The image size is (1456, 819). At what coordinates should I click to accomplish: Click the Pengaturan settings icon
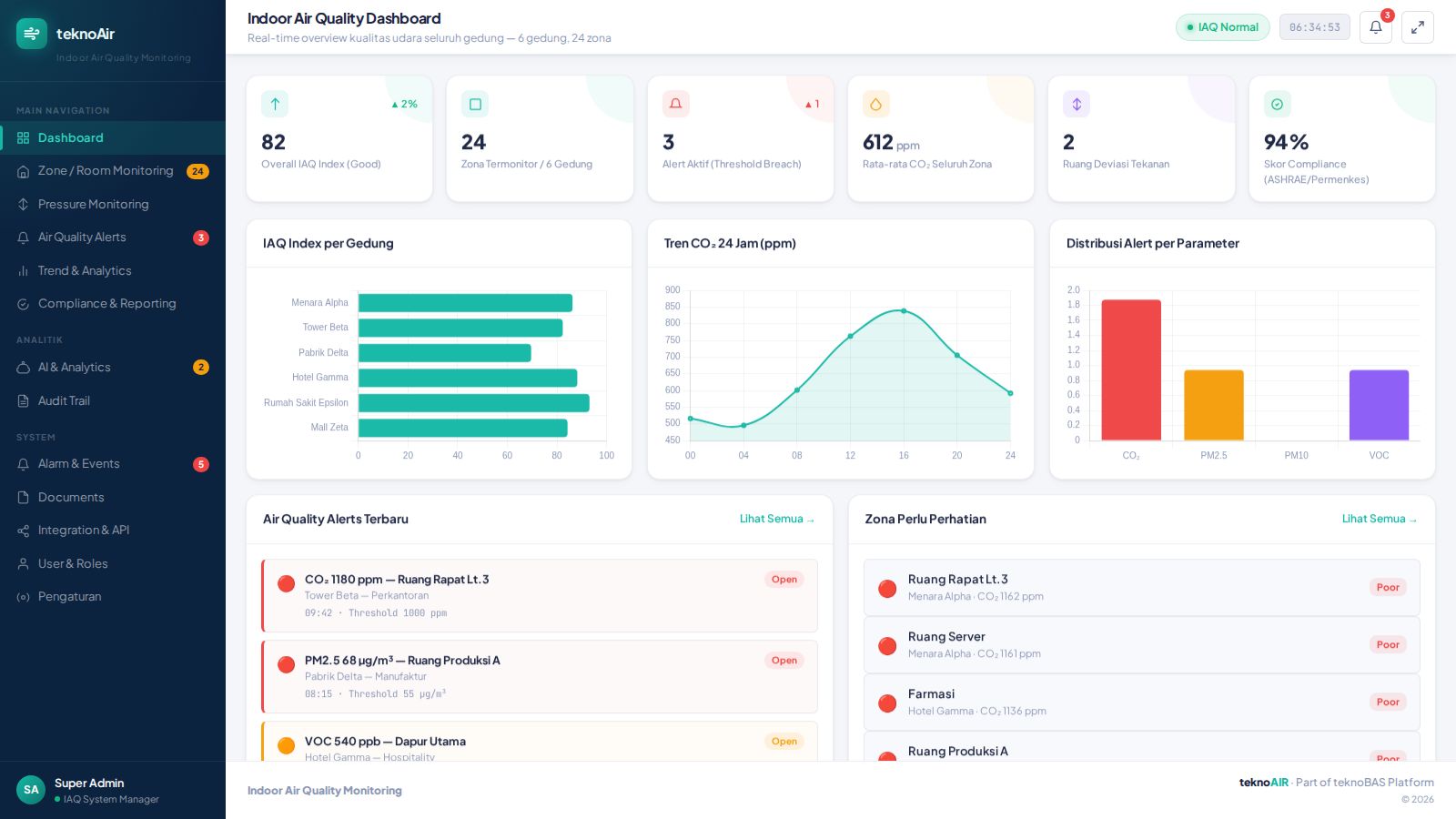point(24,597)
